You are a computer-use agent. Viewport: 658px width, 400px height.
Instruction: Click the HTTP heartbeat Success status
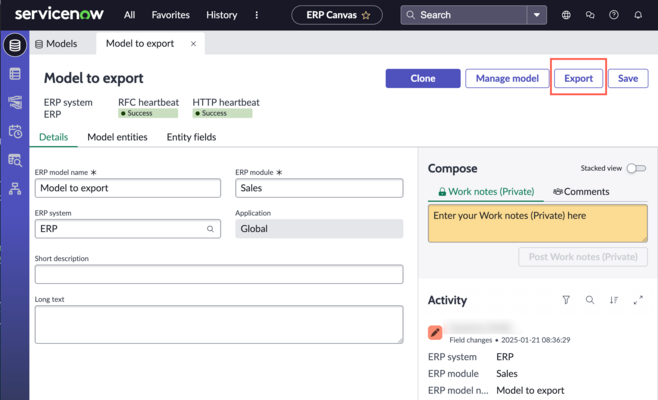(x=222, y=113)
